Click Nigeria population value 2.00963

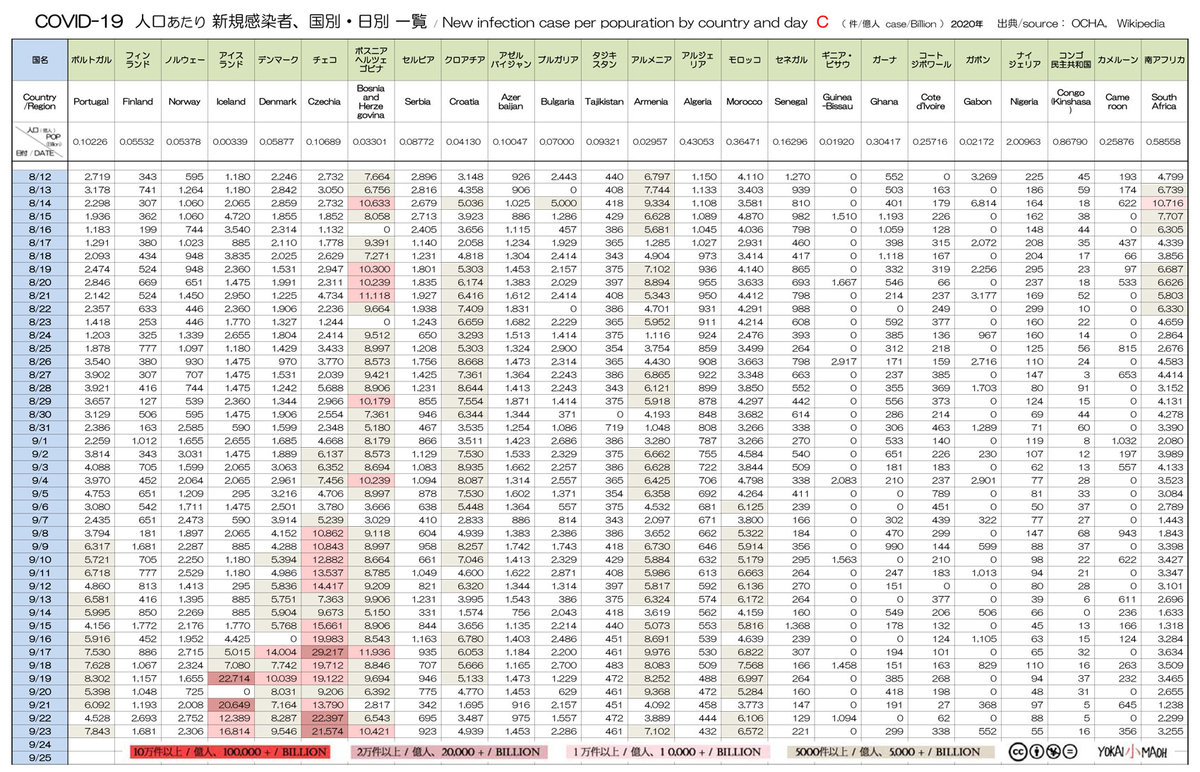tap(1024, 143)
